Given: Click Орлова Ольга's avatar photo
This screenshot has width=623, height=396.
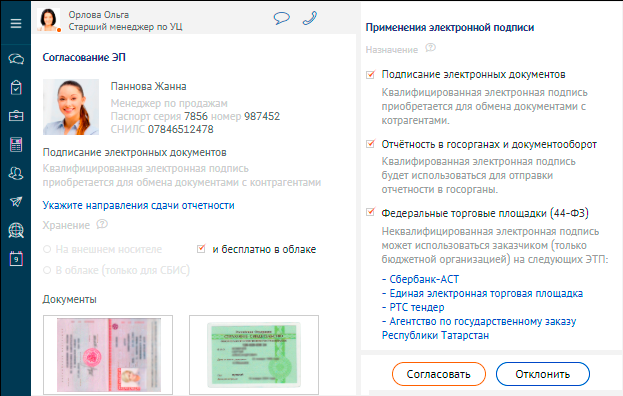Looking at the screenshot, I should pos(48,19).
